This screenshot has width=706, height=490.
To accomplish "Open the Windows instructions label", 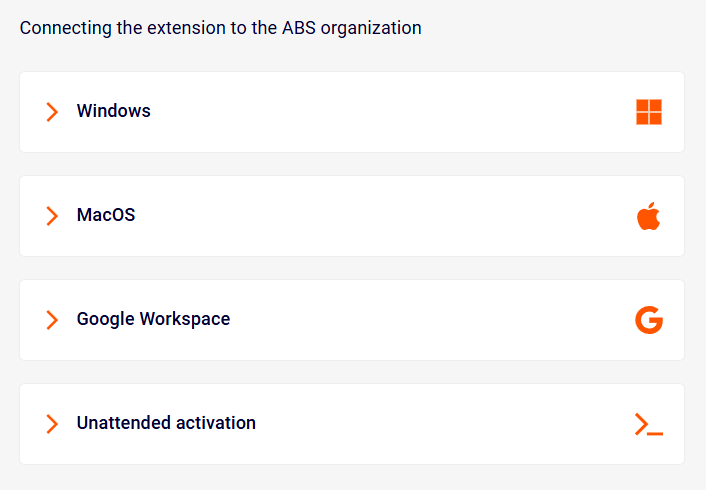I will point(114,111).
